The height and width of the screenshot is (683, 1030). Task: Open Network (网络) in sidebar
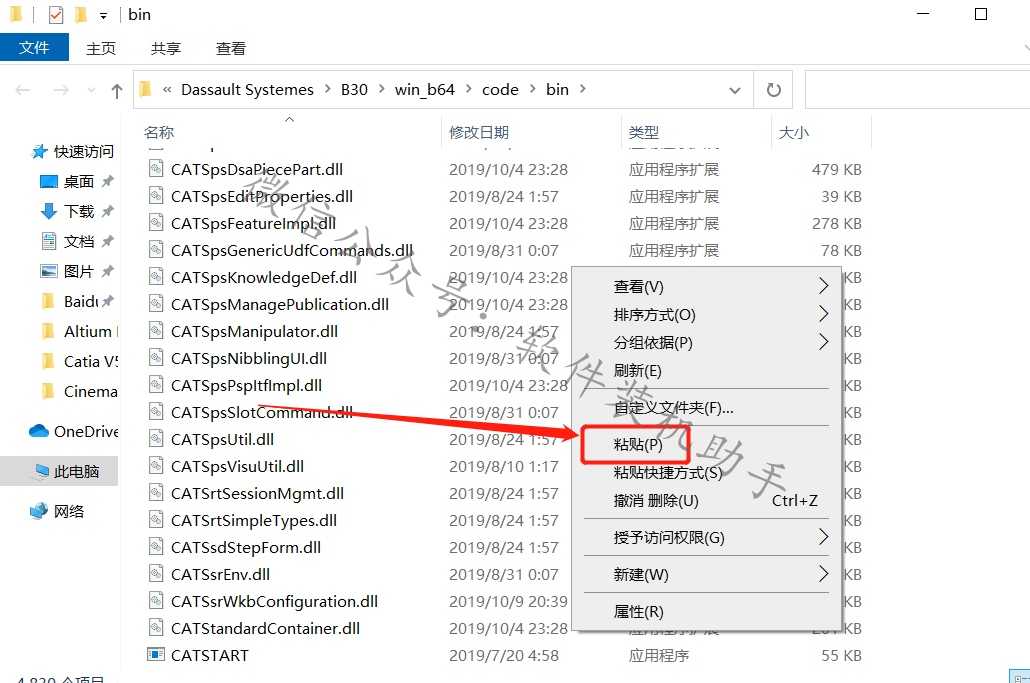(x=58, y=511)
